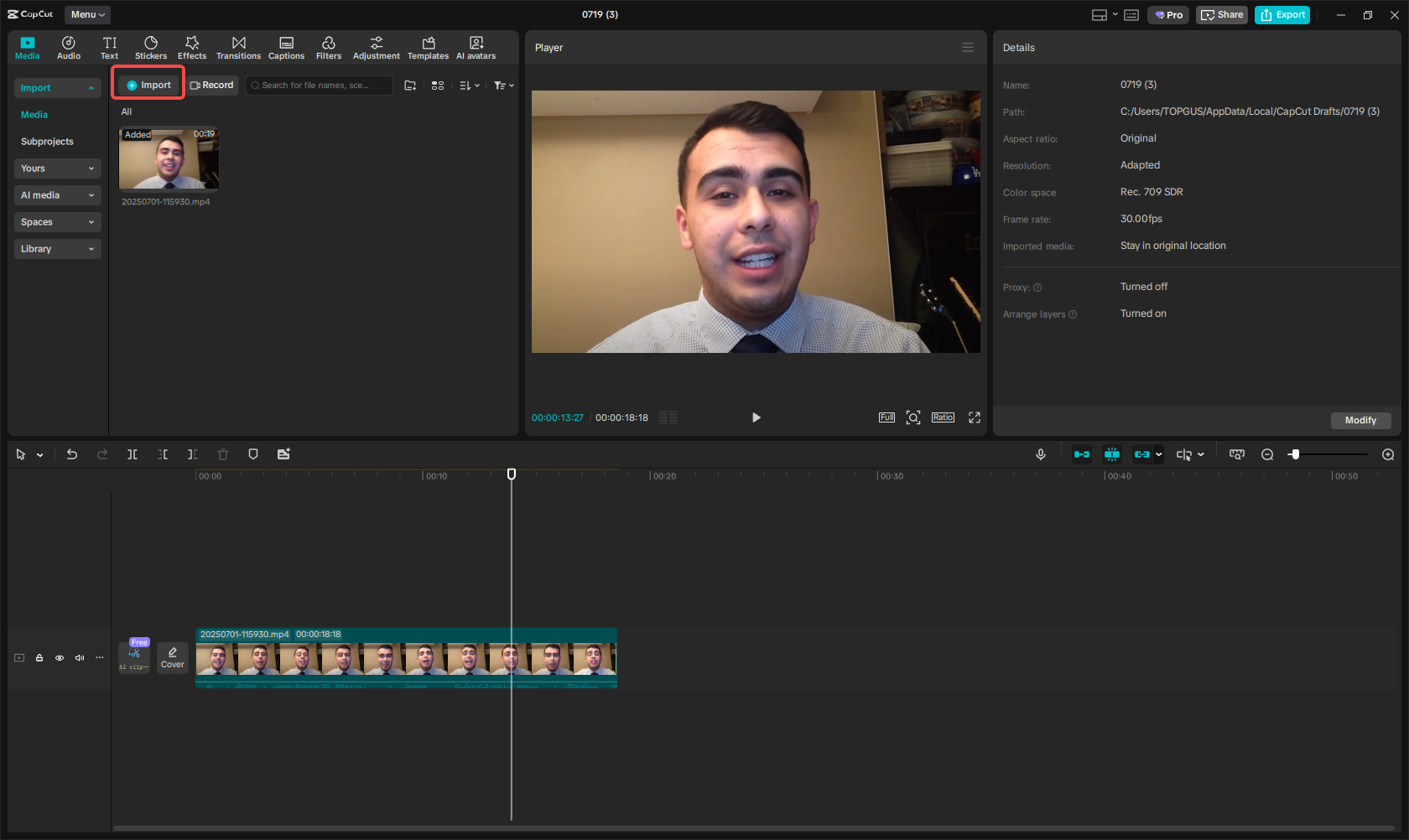Open the AI avatars panel
The width and height of the screenshot is (1409, 840).
pyautogui.click(x=476, y=47)
